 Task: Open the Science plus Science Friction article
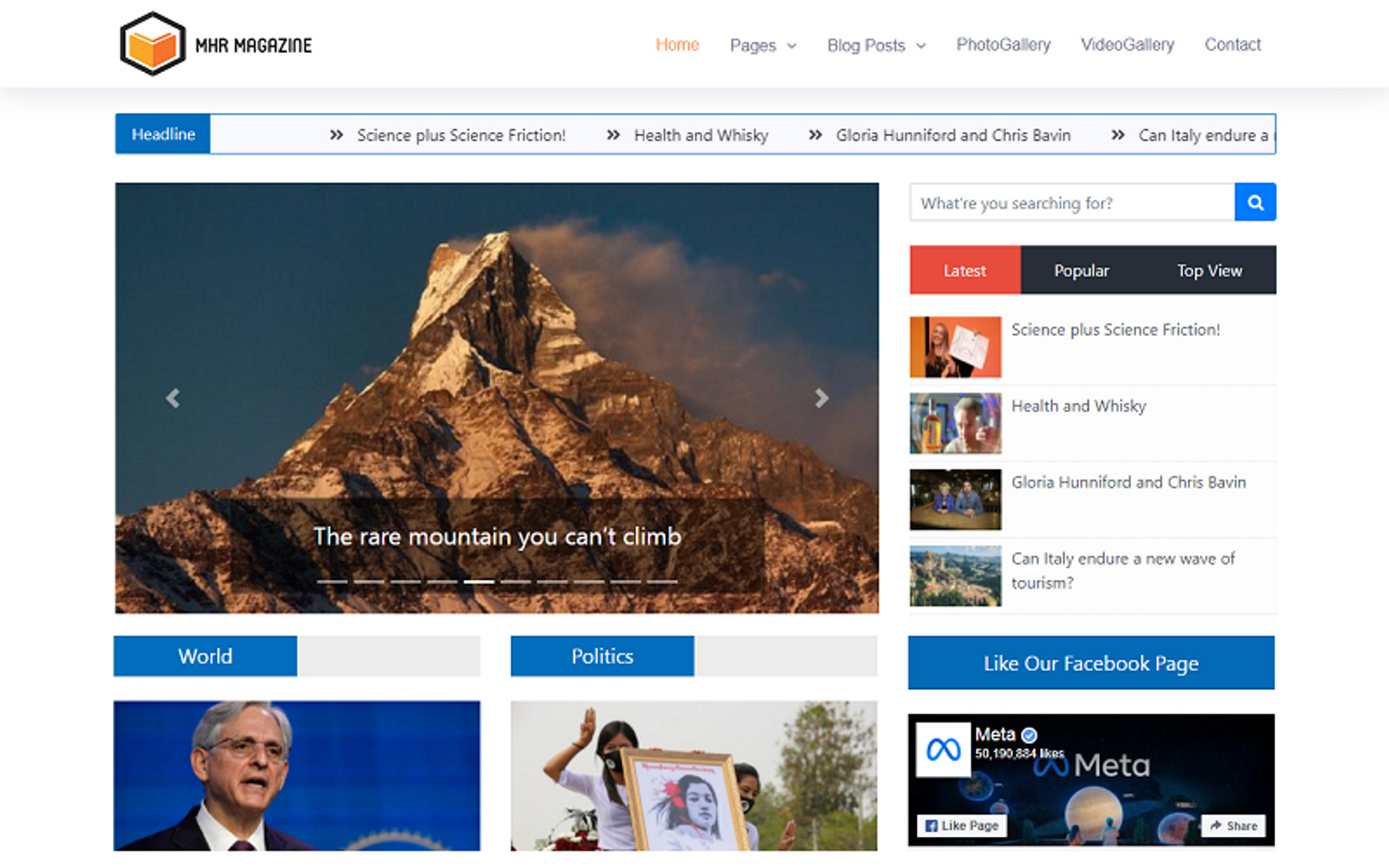[1116, 330]
